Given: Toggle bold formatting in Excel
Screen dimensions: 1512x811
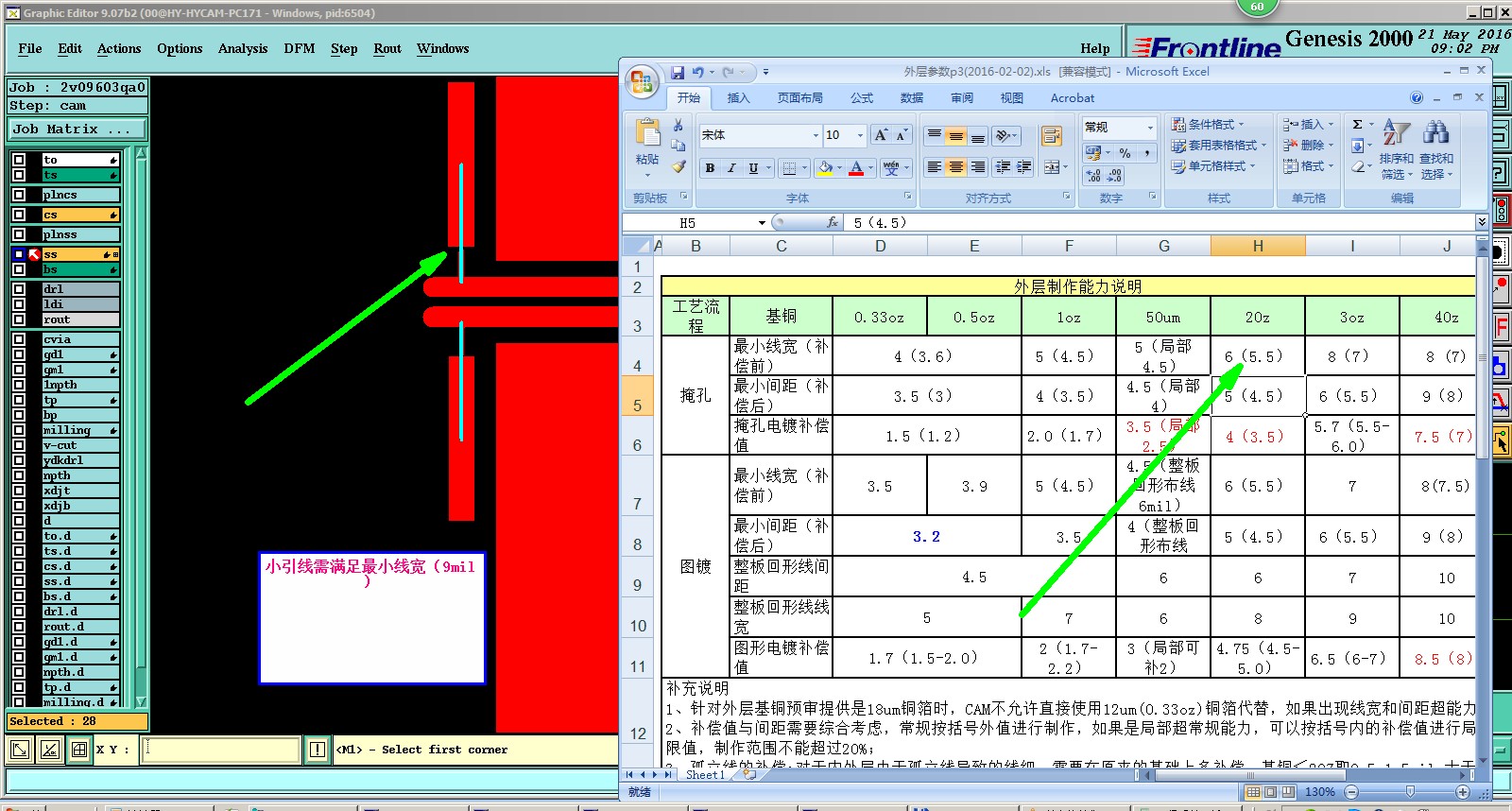Looking at the screenshot, I should (x=710, y=168).
